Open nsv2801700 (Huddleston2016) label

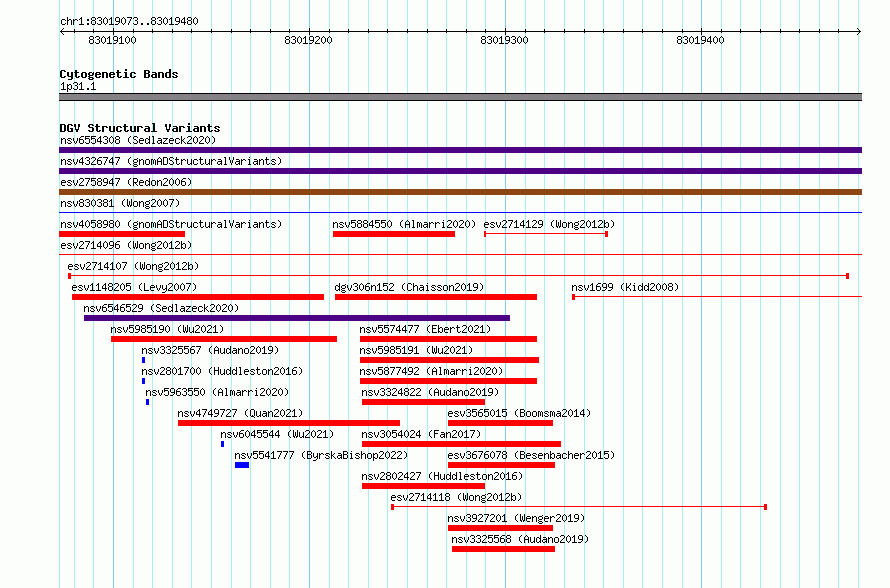(222, 371)
